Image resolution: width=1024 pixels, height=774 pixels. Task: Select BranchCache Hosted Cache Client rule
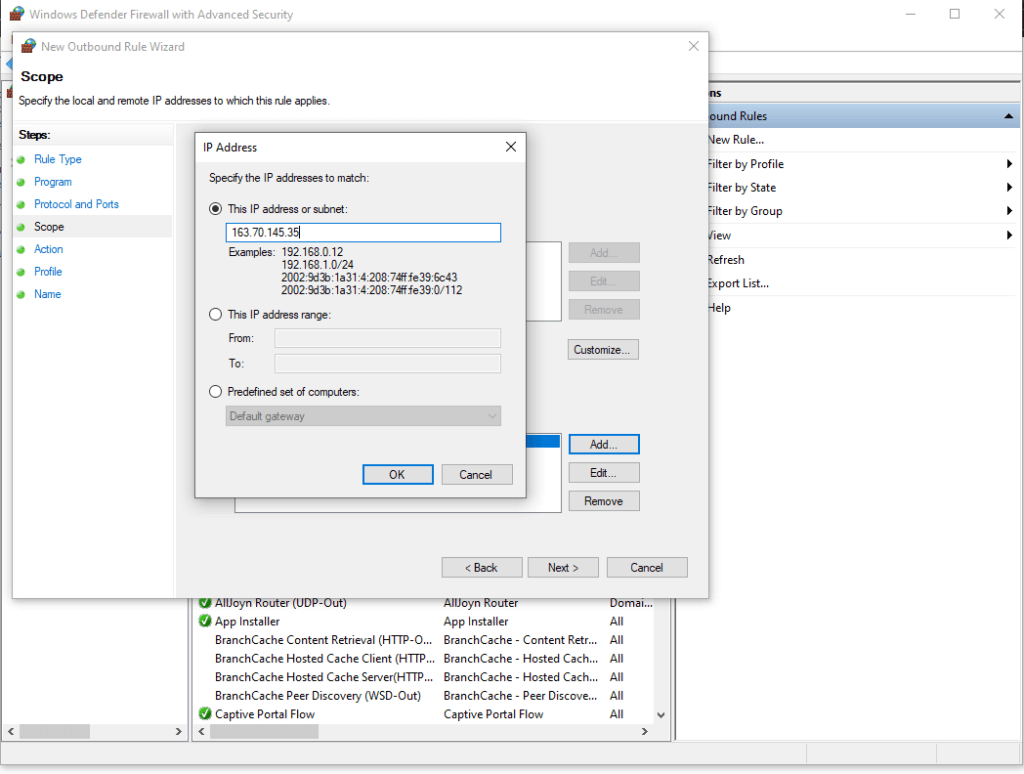click(424, 658)
